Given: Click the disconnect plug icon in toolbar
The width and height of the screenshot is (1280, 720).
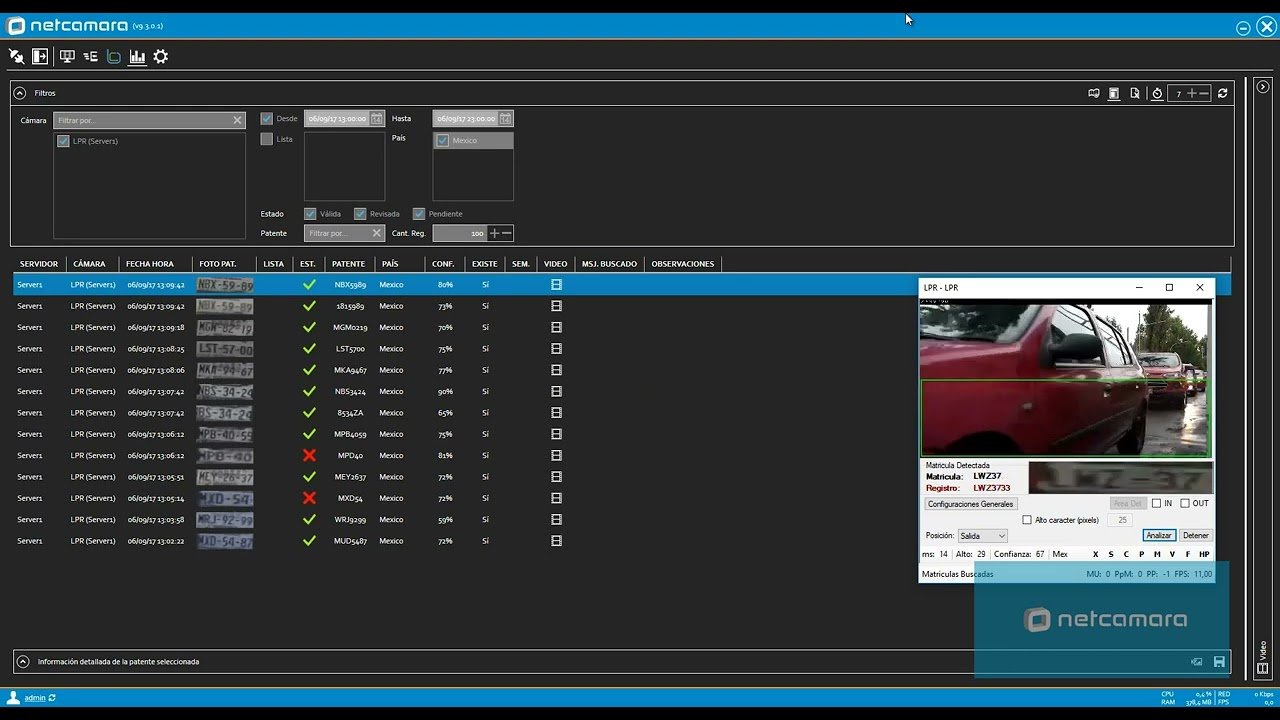Looking at the screenshot, I should tap(16, 57).
